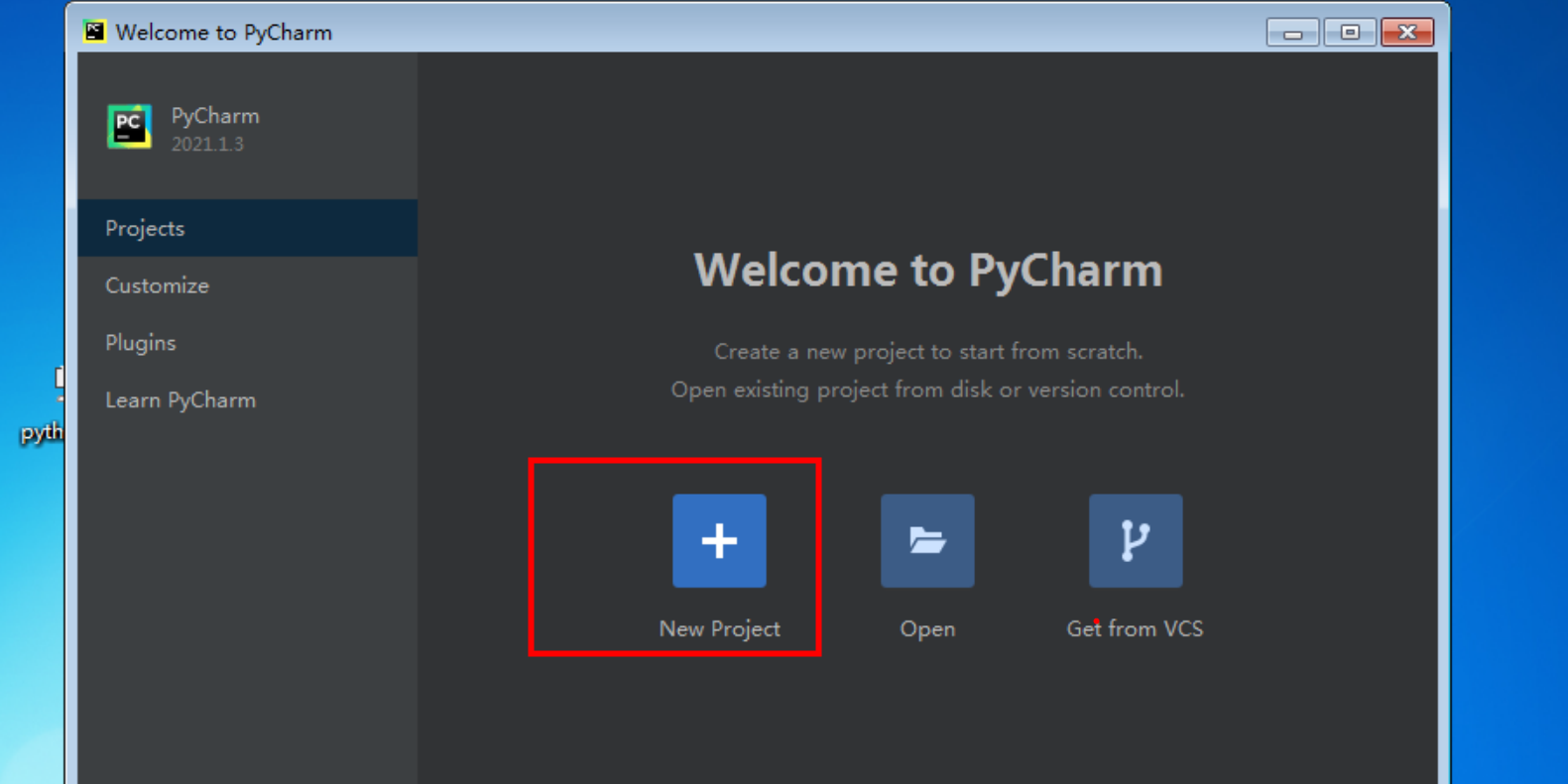This screenshot has width=1568, height=784.
Task: Click the 'Open existing project from disk' text
Action: [x=928, y=390]
